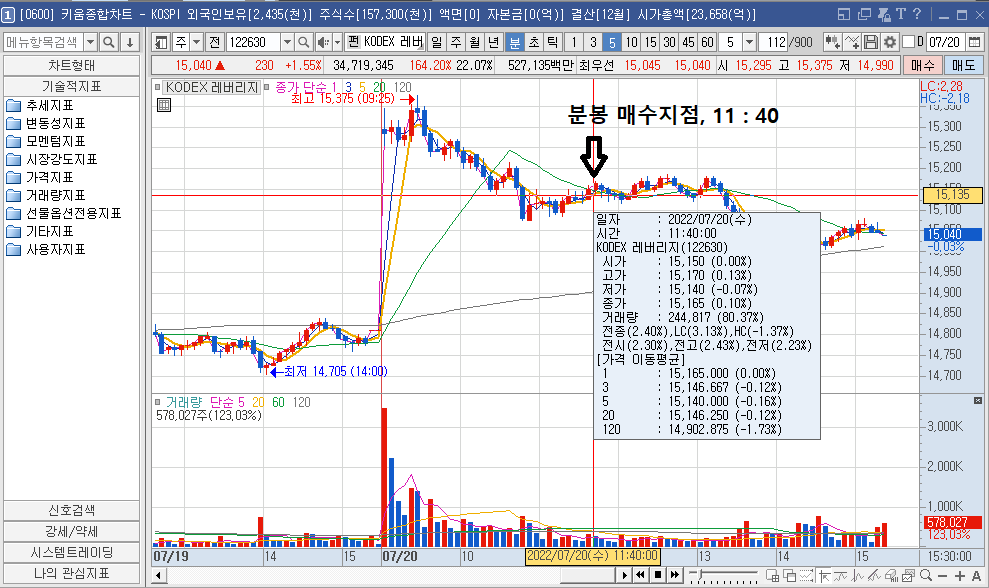This screenshot has height=588, width=989.
Task: Open the speaker icon dropdown arrow
Action: (337, 42)
